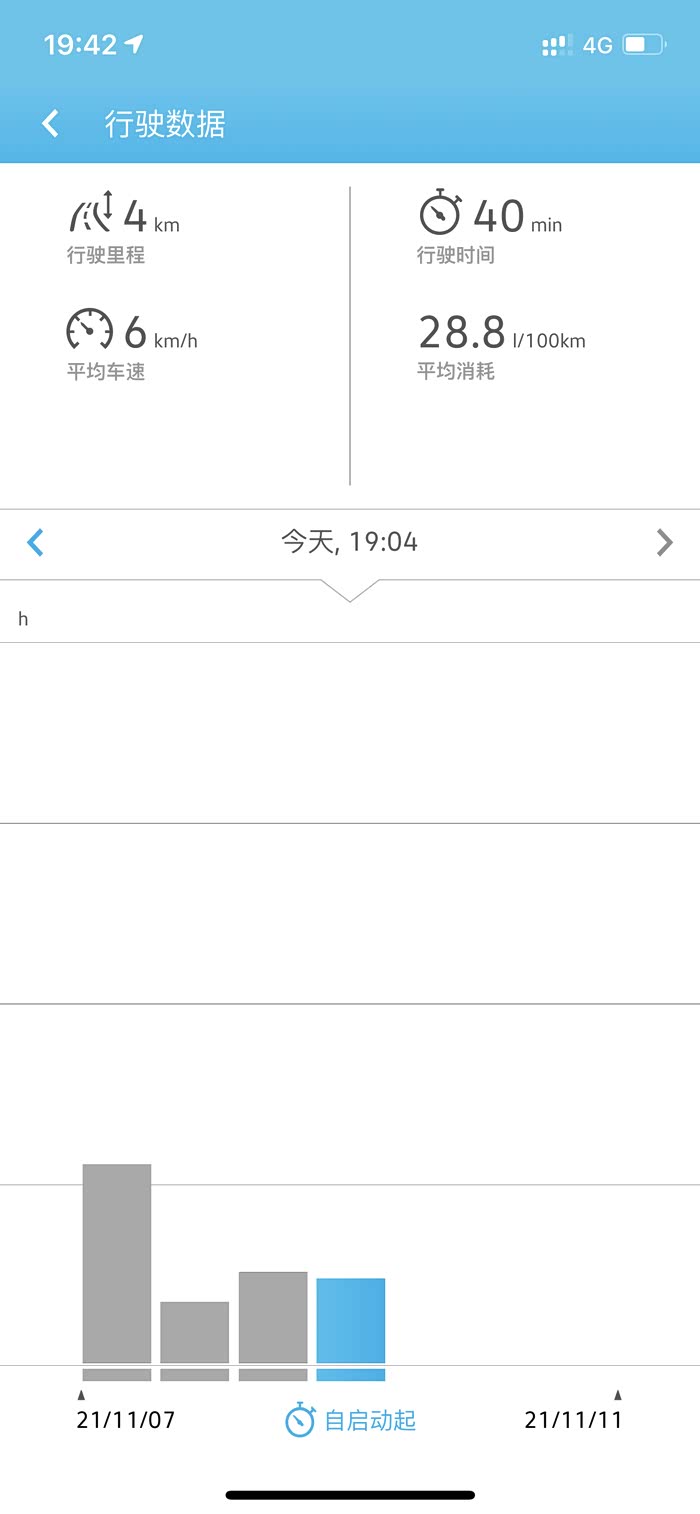The image size is (700, 1514).
Task: Tap the location arrow in status bar
Action: (x=133, y=44)
